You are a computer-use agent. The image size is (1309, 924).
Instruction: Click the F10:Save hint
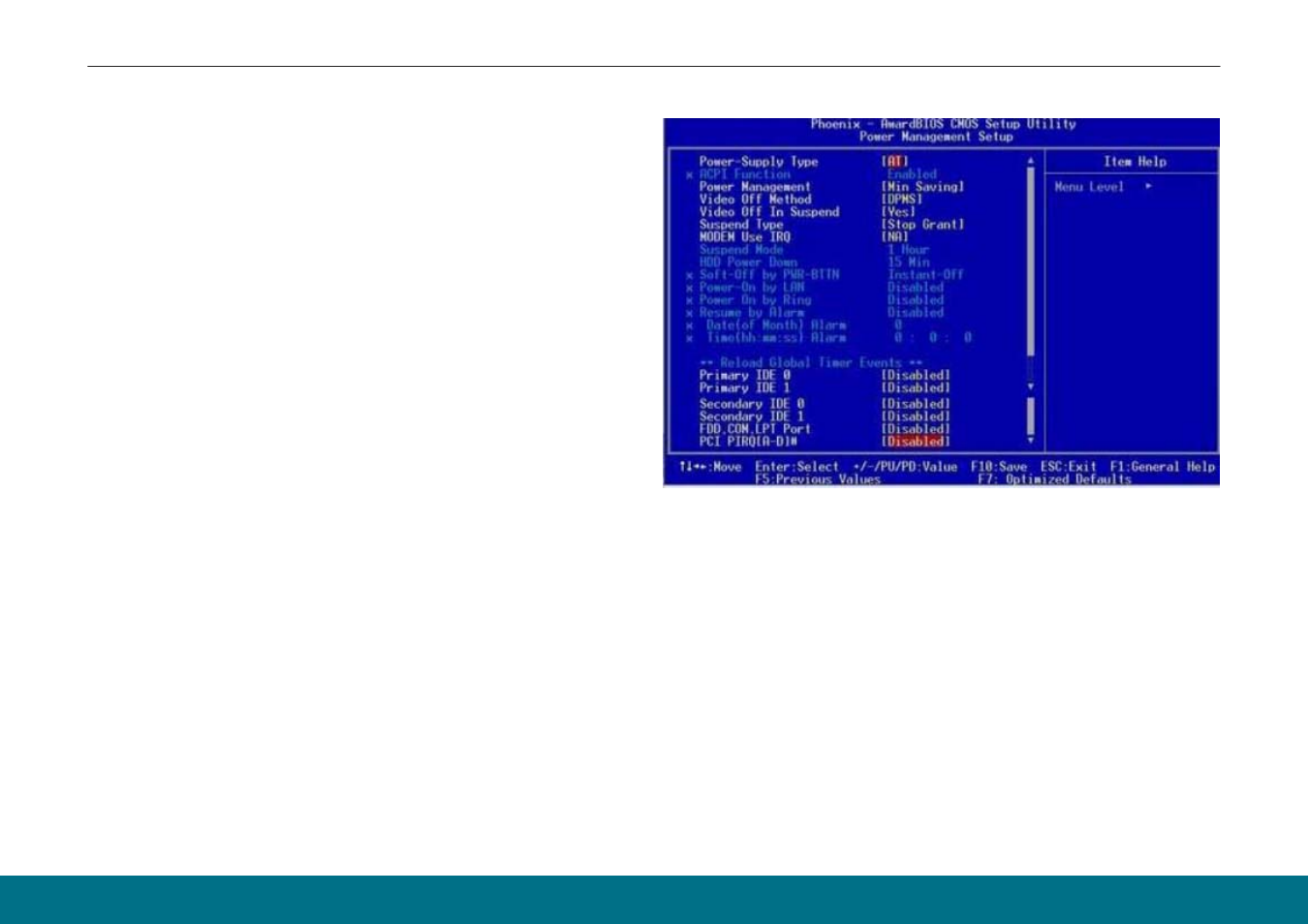(999, 467)
